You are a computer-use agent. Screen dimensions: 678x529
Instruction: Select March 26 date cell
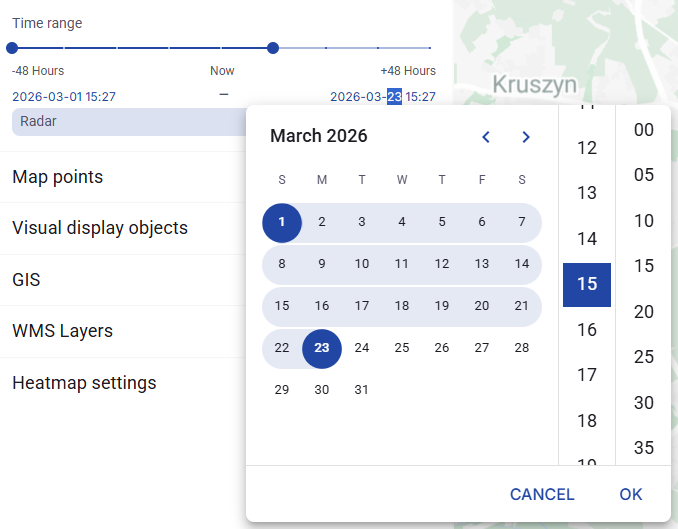[x=442, y=348]
